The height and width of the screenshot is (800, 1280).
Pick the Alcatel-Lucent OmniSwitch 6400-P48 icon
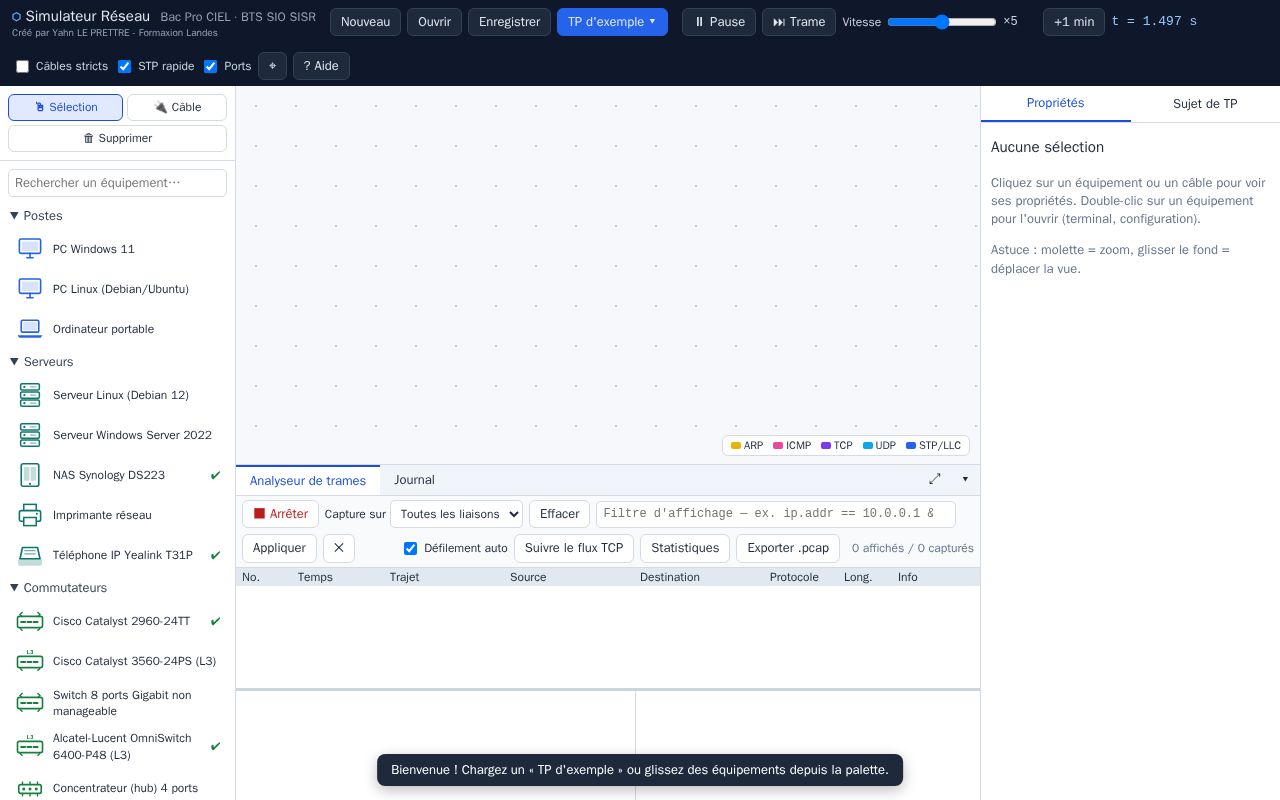[x=30, y=746]
